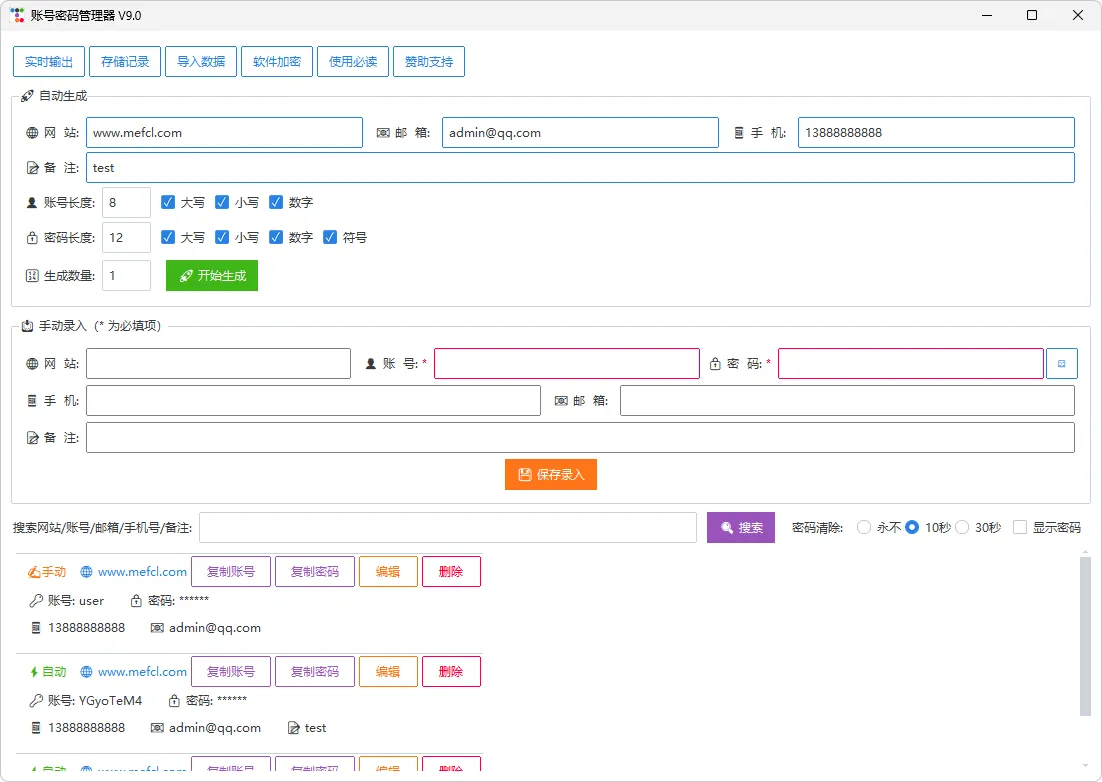Click the globe icon in YGyoTeM4 record
The height and width of the screenshot is (782, 1102).
(86, 672)
